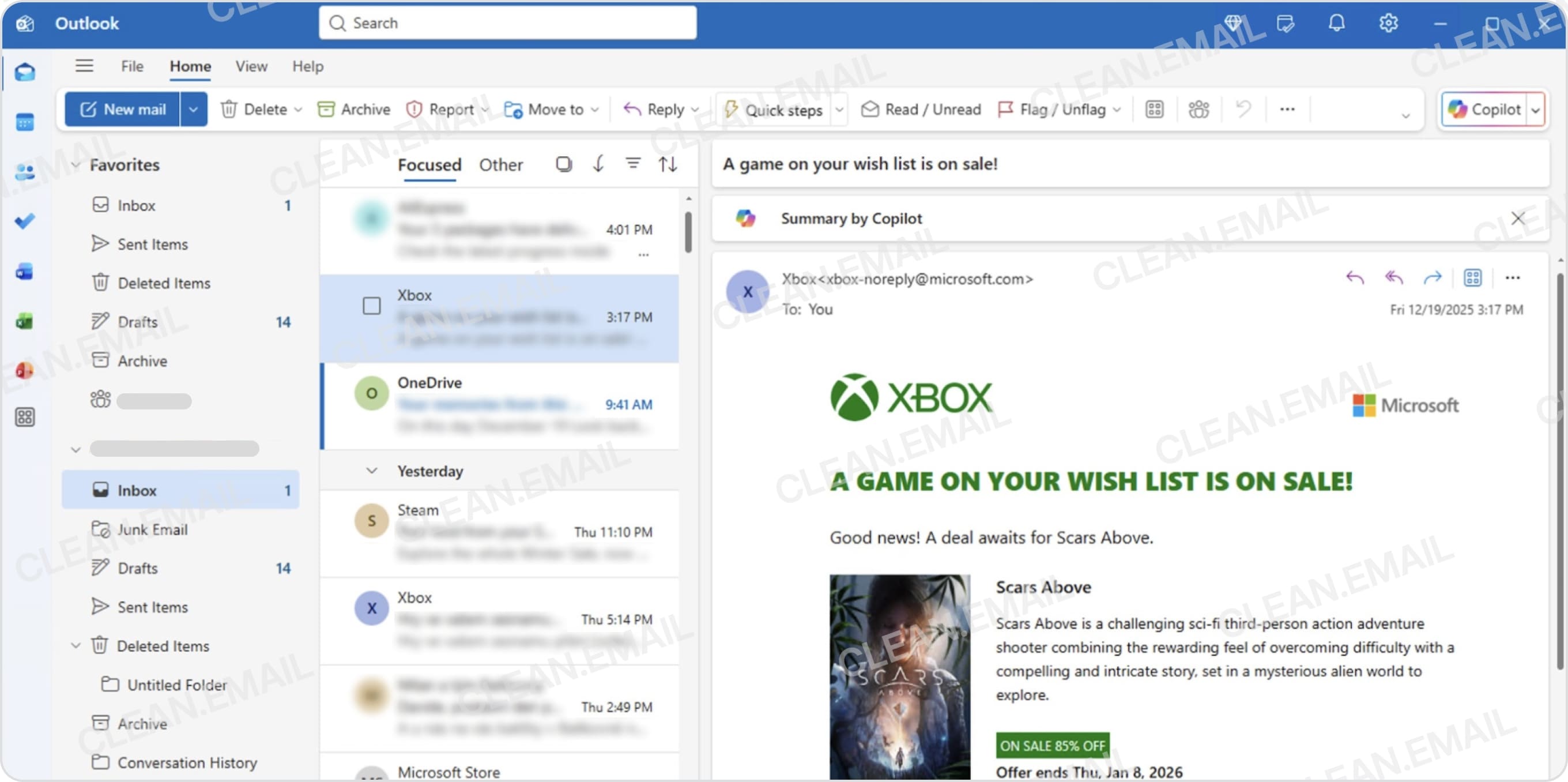1568x782 pixels.
Task: Select the checkbox on the Xbox email
Action: [x=371, y=306]
